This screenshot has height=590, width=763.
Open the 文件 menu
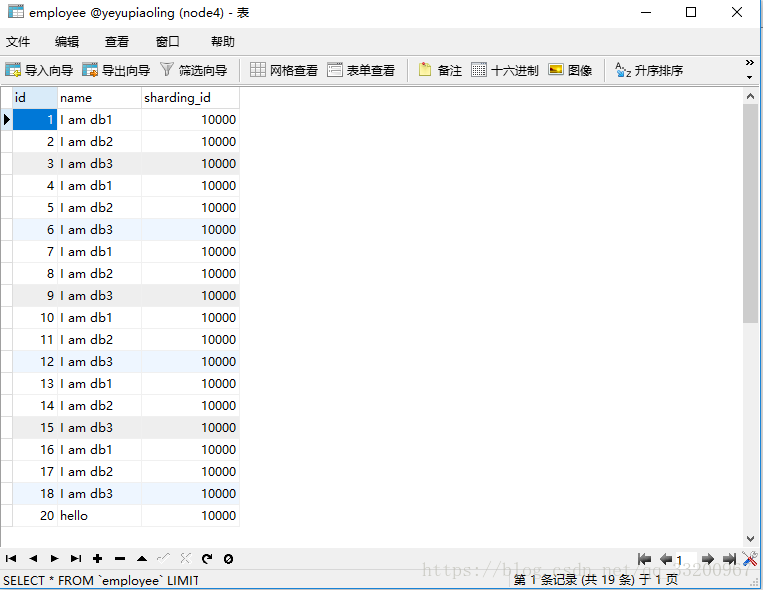[x=18, y=41]
